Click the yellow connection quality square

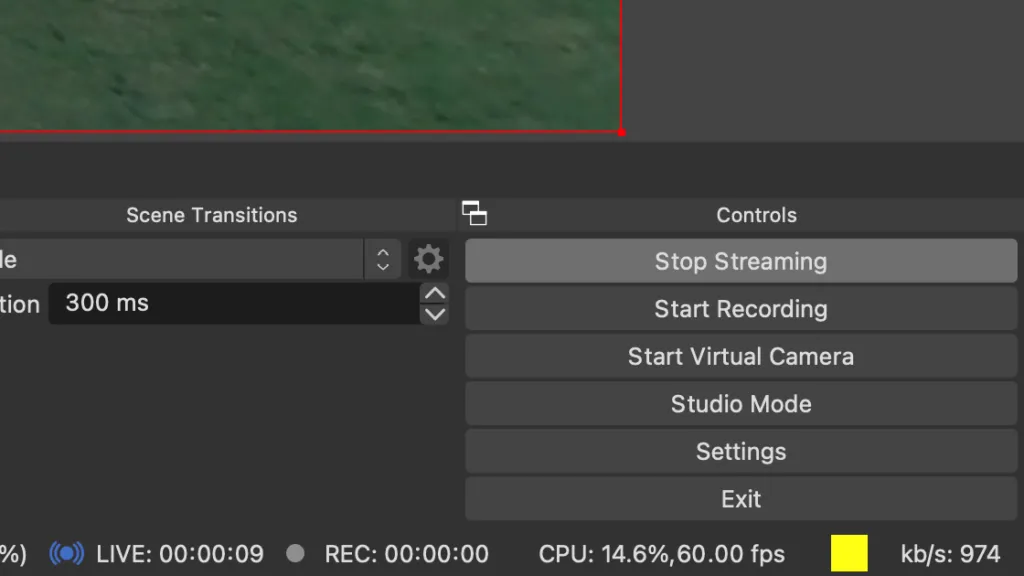[849, 553]
